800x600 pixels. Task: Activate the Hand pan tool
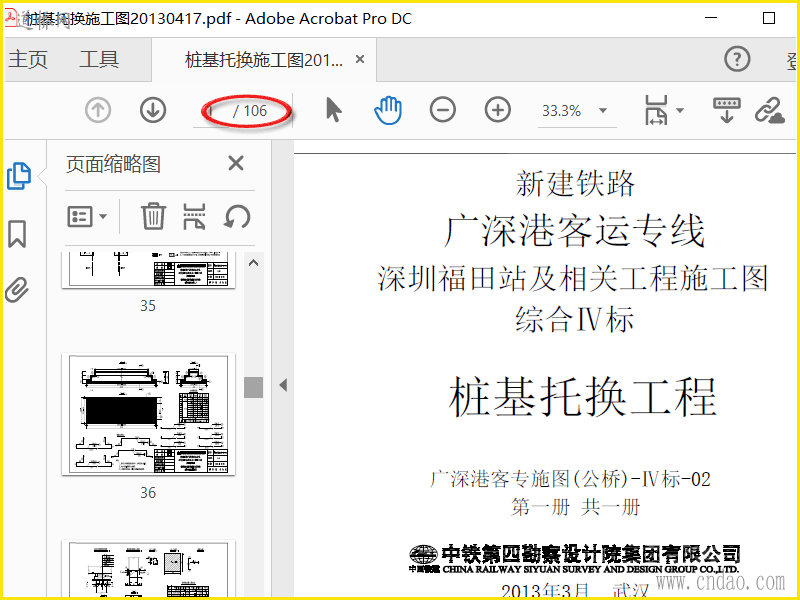[388, 110]
